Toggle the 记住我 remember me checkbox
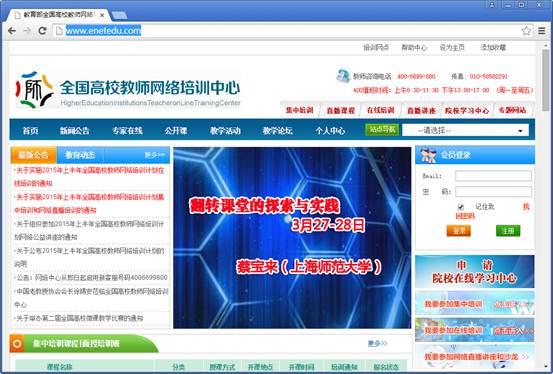This screenshot has height=374, width=553. tap(461, 207)
